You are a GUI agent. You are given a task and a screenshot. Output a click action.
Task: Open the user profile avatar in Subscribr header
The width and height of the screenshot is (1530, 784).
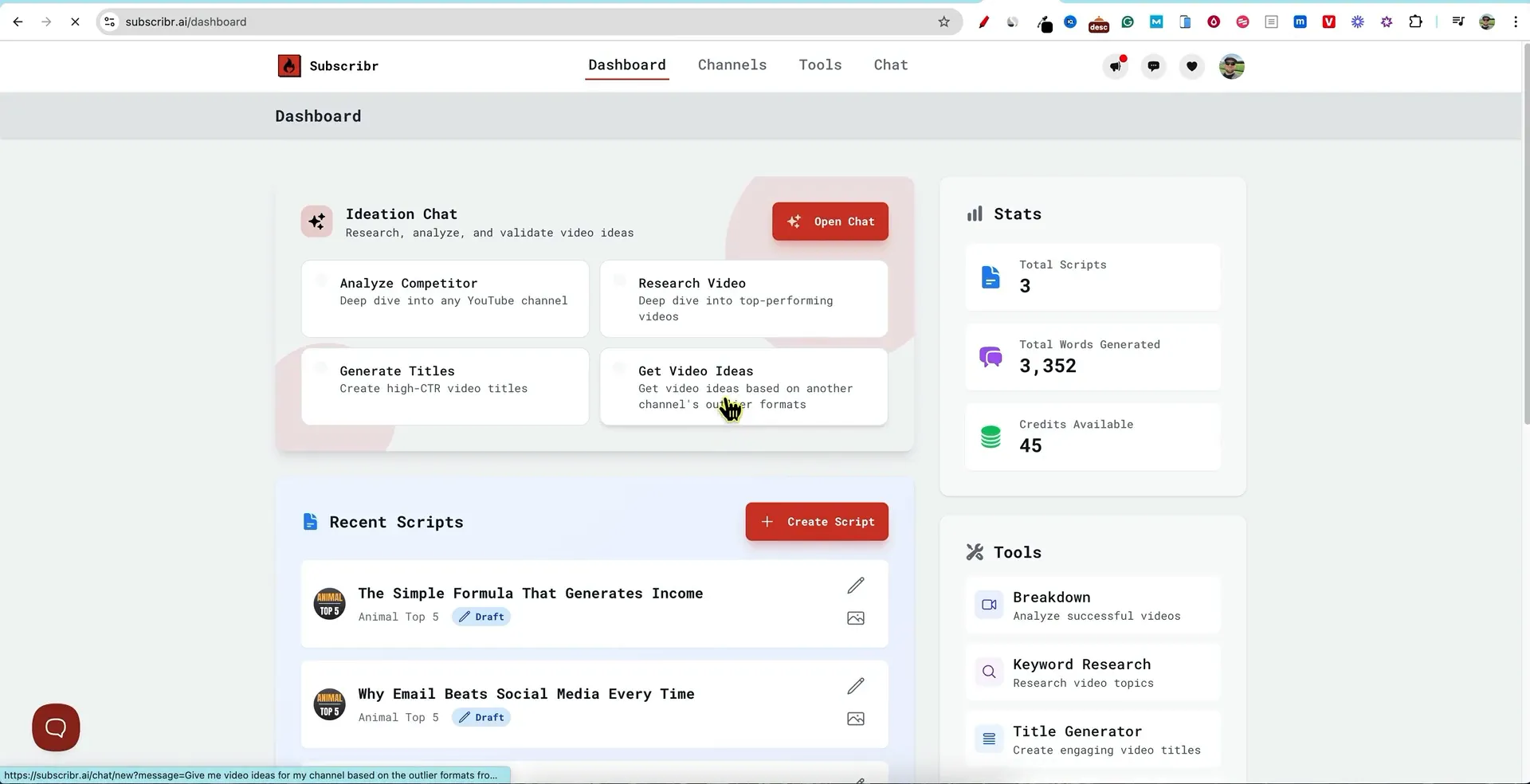click(x=1232, y=66)
